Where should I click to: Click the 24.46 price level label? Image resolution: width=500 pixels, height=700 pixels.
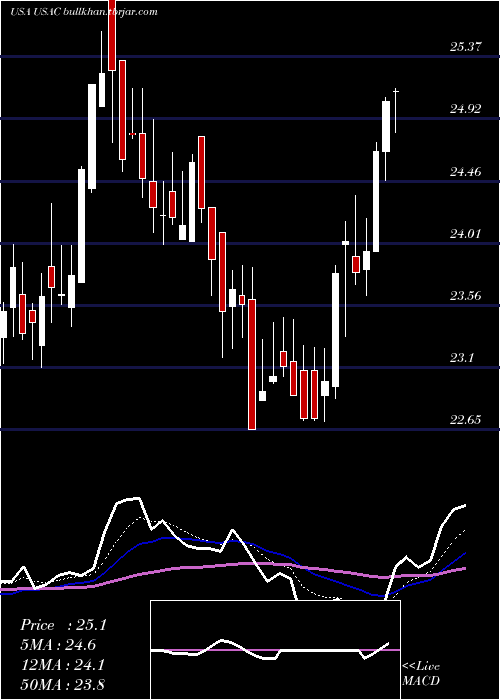tap(466, 171)
